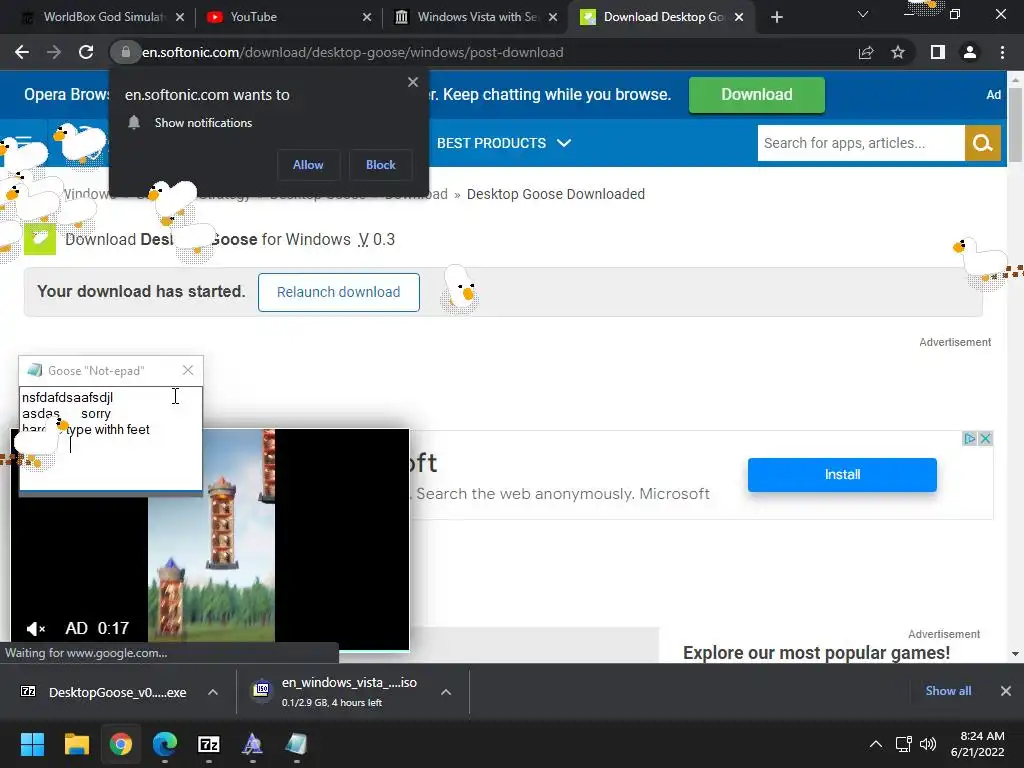The image size is (1024, 768).
Task: Open Microsoft Edge from taskbar
Action: pos(165,744)
